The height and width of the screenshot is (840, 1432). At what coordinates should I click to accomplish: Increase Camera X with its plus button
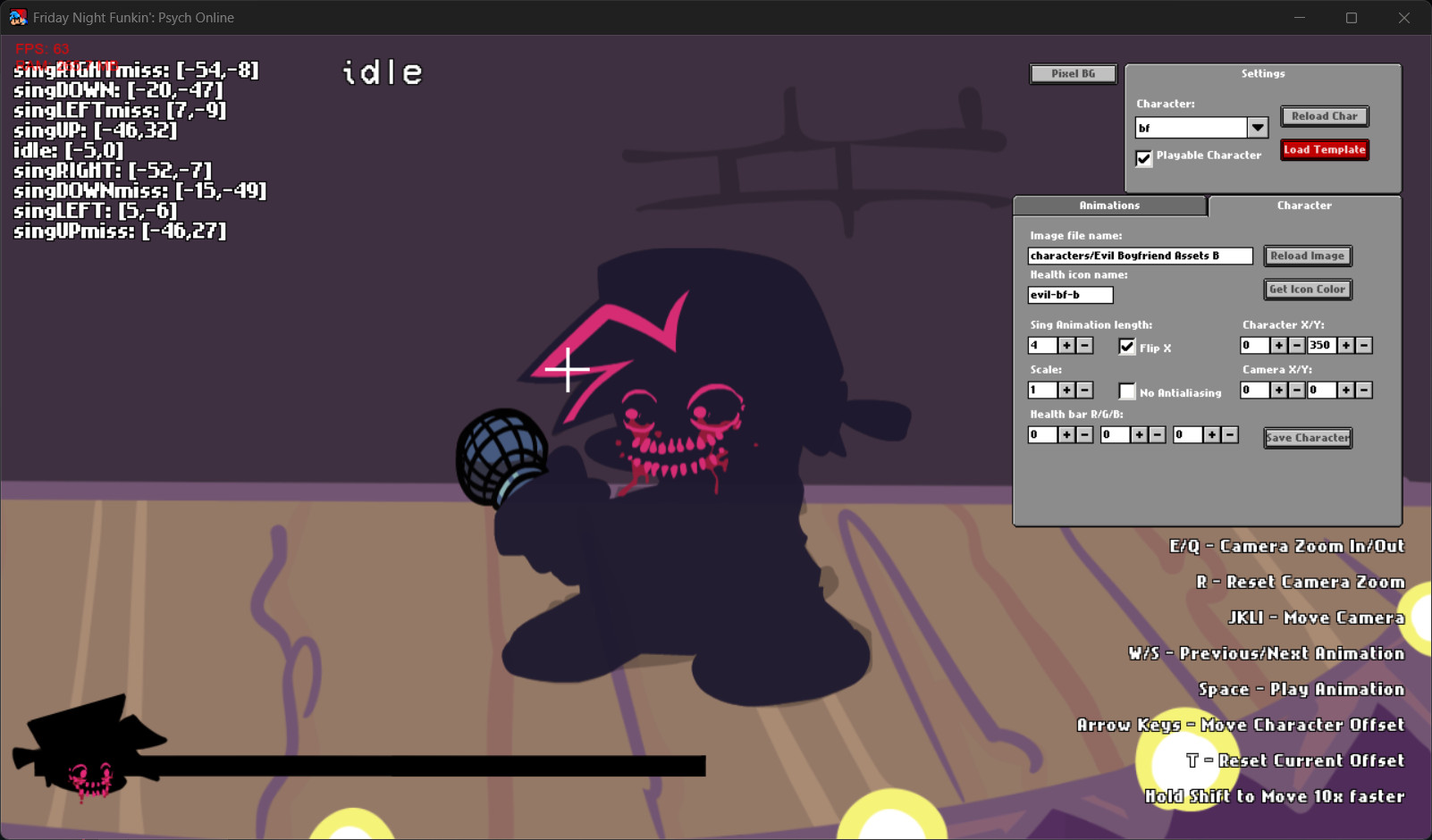pyautogui.click(x=1279, y=390)
